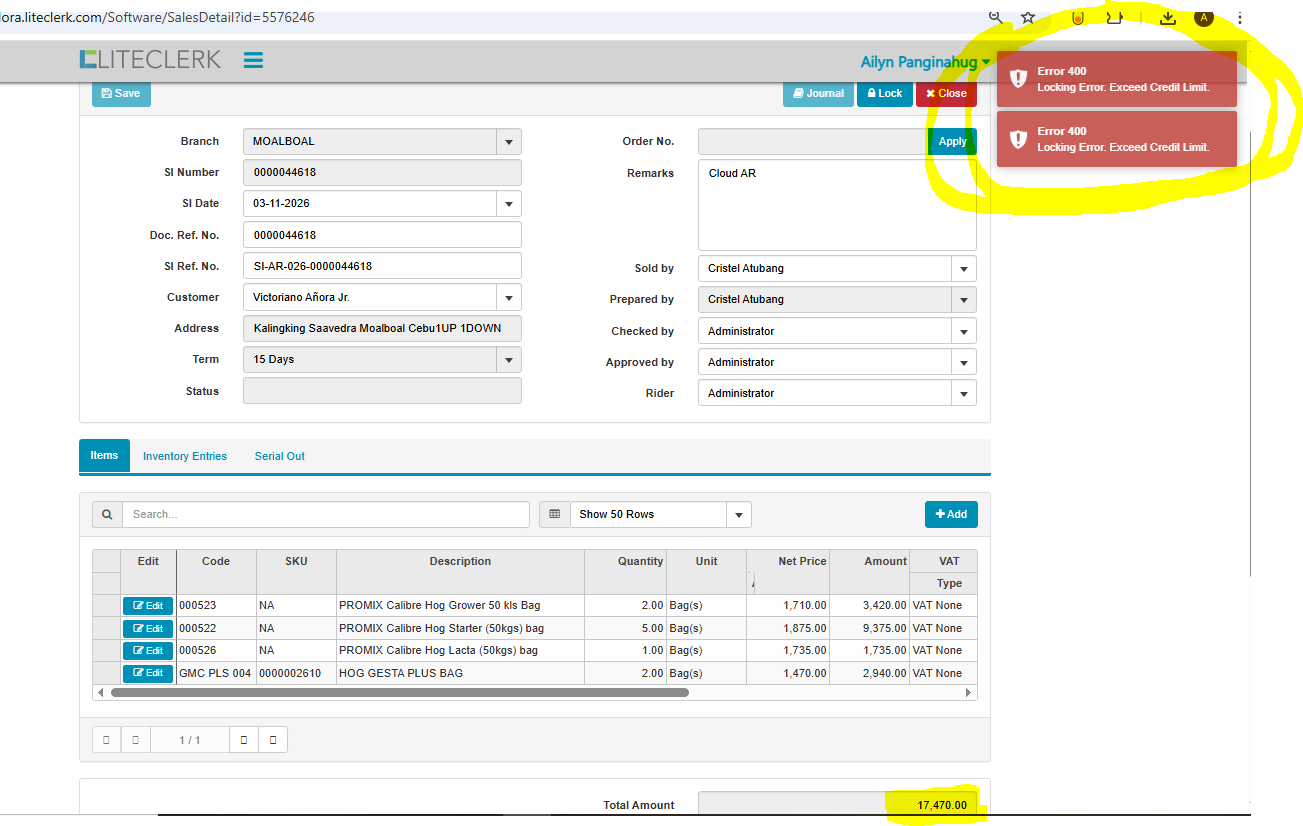Edit the PROMIX Calibre Hog Grower row

(x=148, y=606)
